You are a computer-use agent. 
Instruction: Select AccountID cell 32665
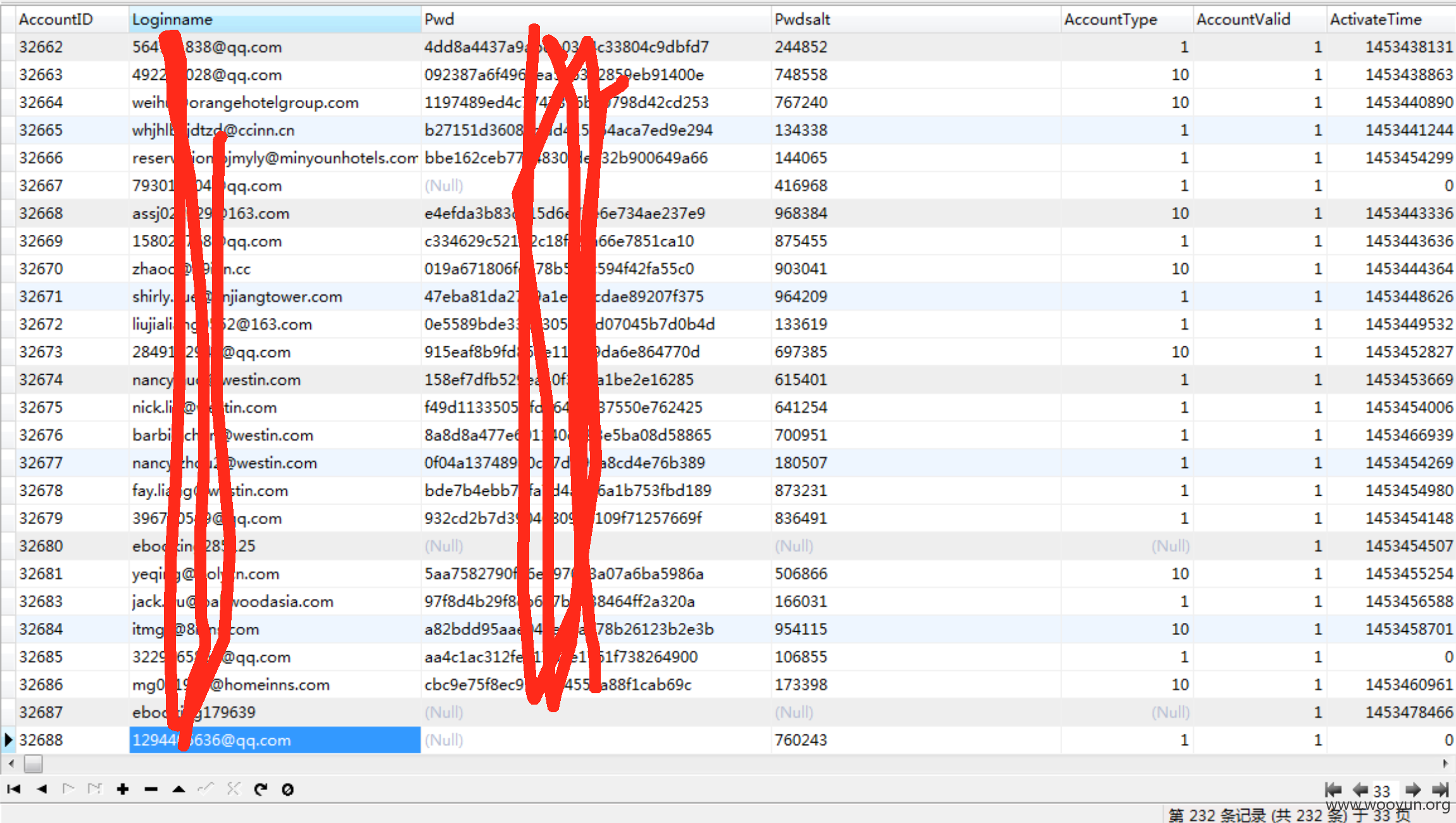[x=72, y=130]
